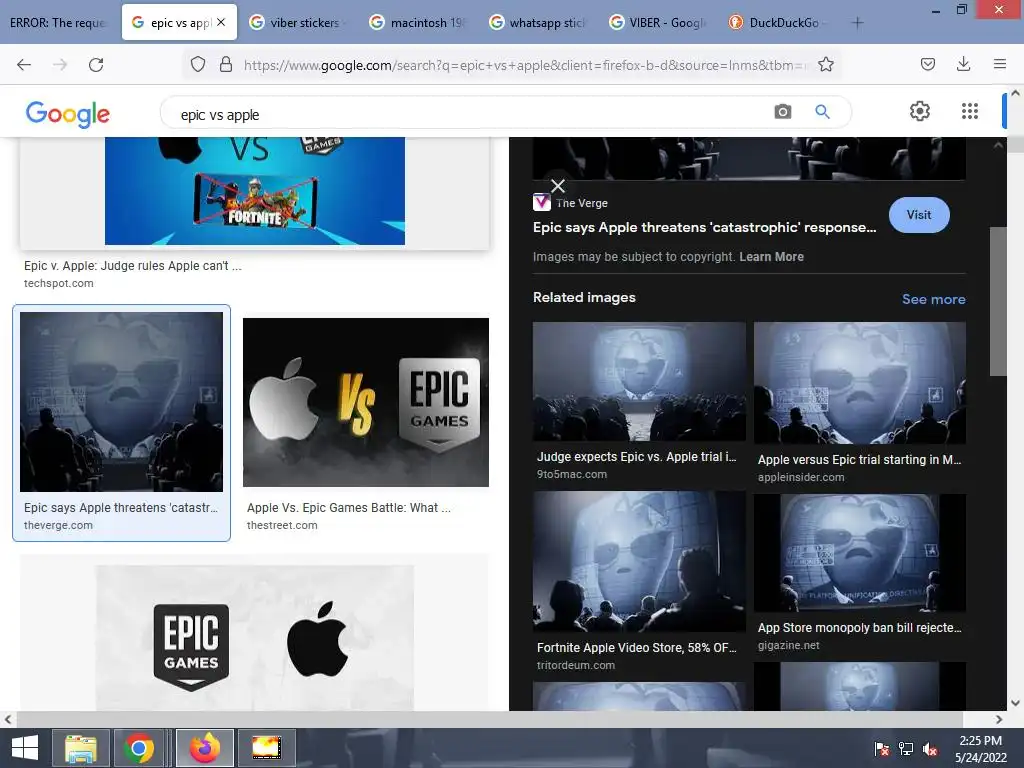Click the Apple versus Epic trial caption

pos(859,460)
